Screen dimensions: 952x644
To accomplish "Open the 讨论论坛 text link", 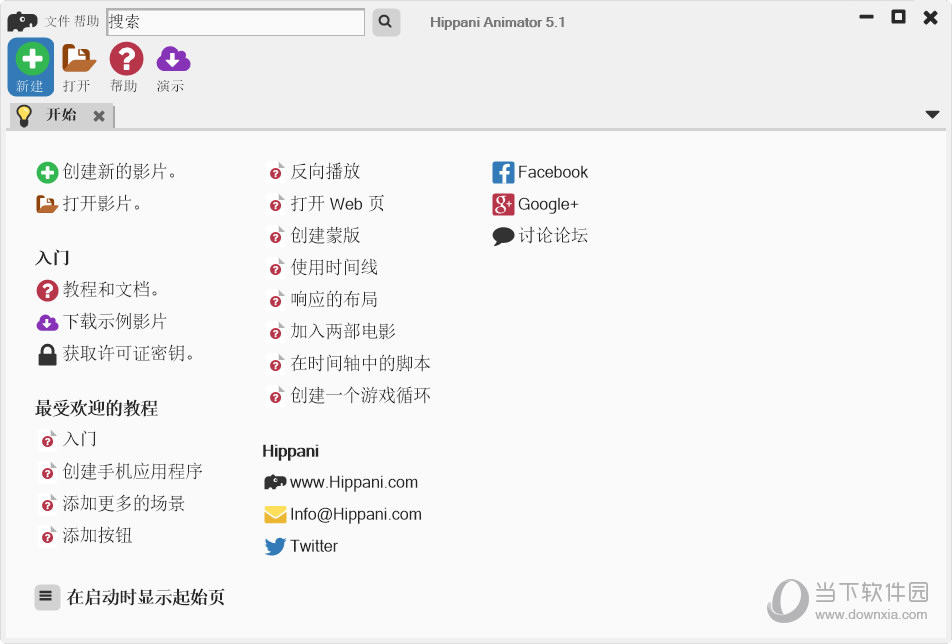I will (x=553, y=236).
